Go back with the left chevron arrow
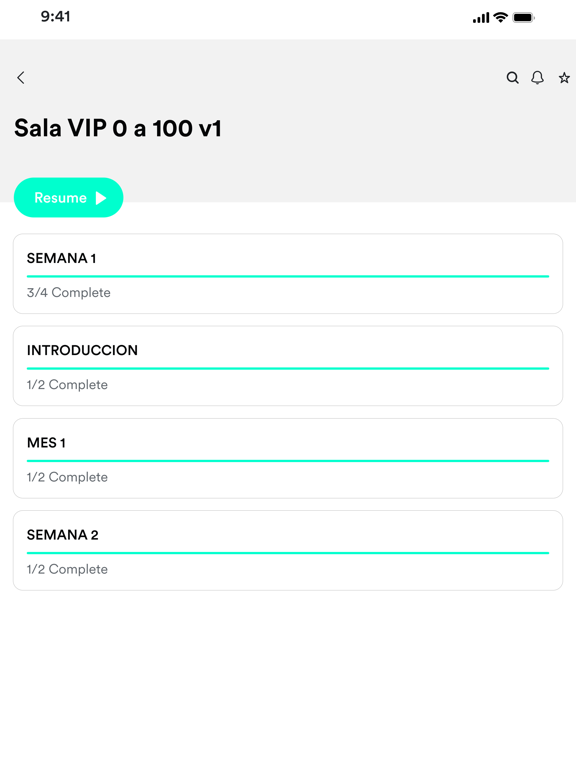576x768 pixels. 21,77
